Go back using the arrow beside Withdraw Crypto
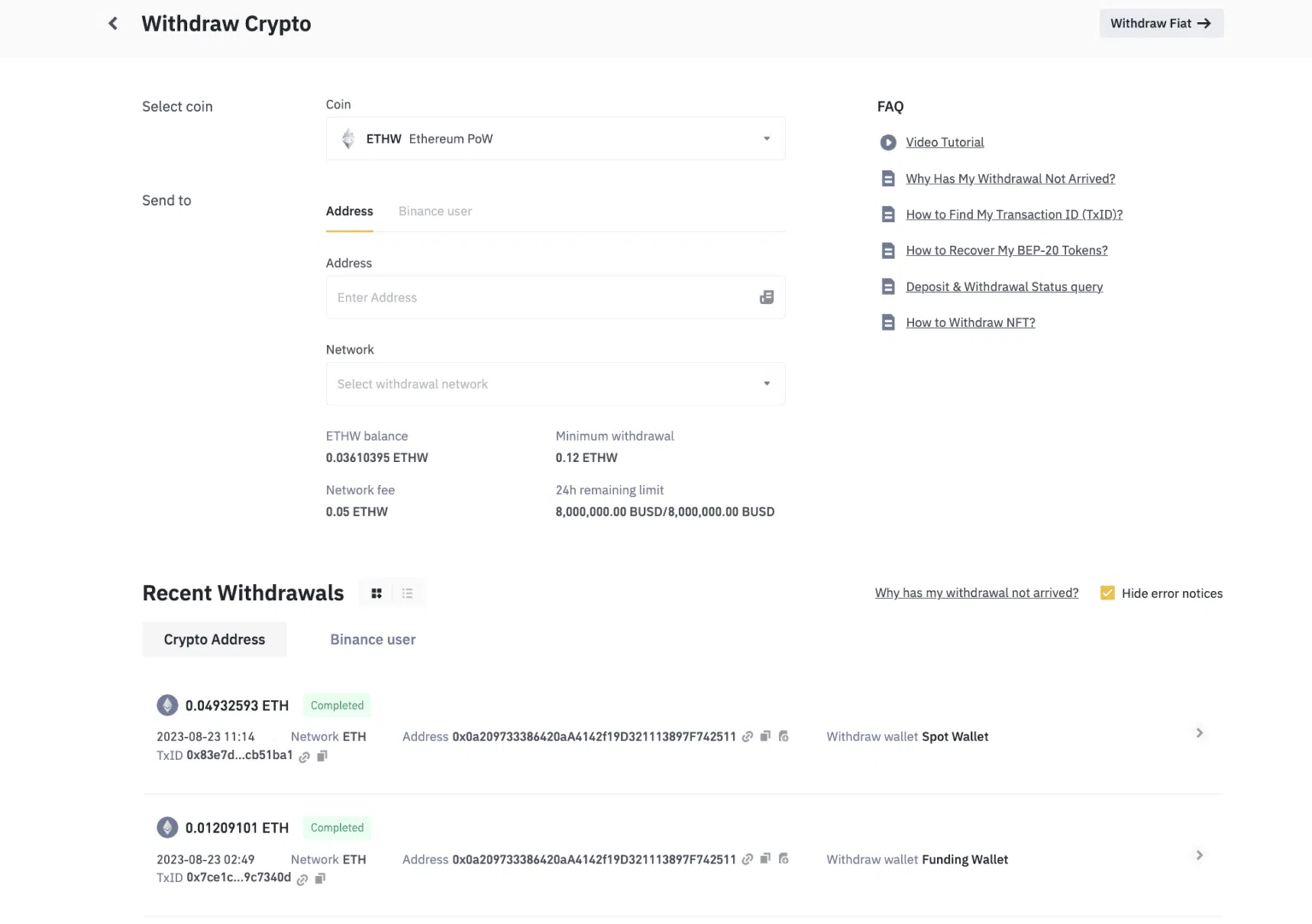 113,23
